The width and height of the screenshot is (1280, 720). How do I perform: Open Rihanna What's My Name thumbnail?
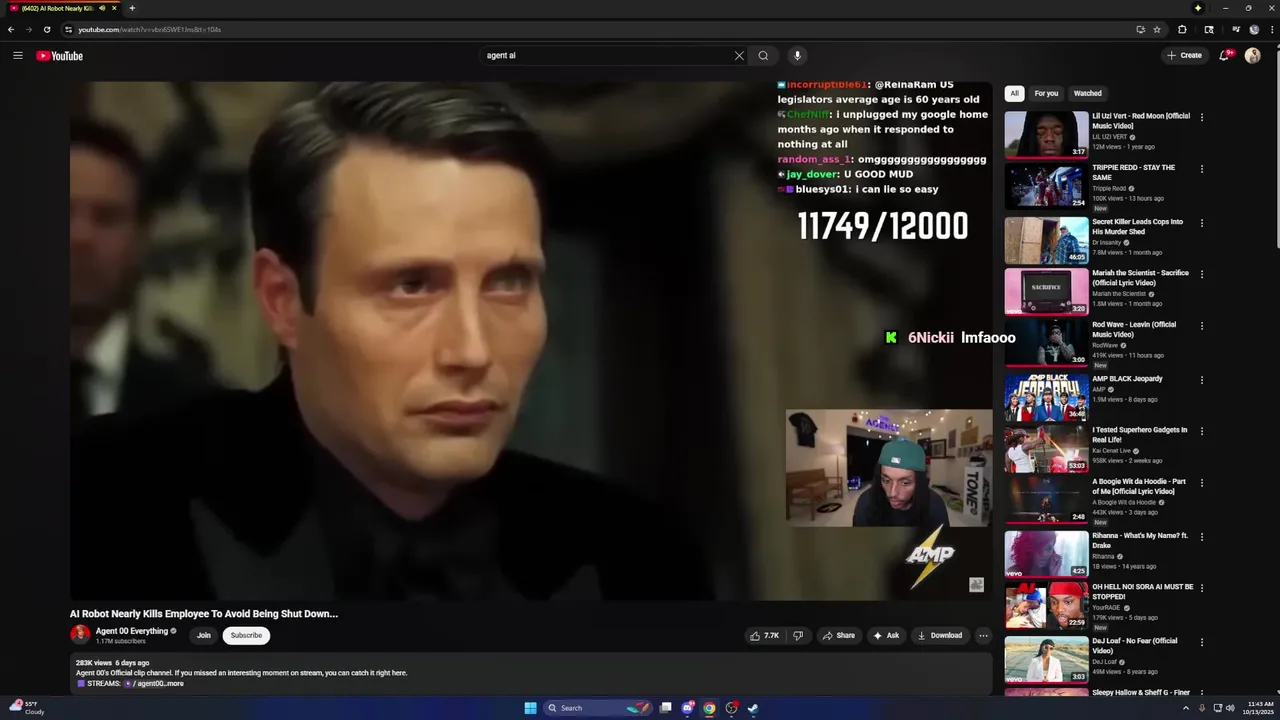[1046, 554]
